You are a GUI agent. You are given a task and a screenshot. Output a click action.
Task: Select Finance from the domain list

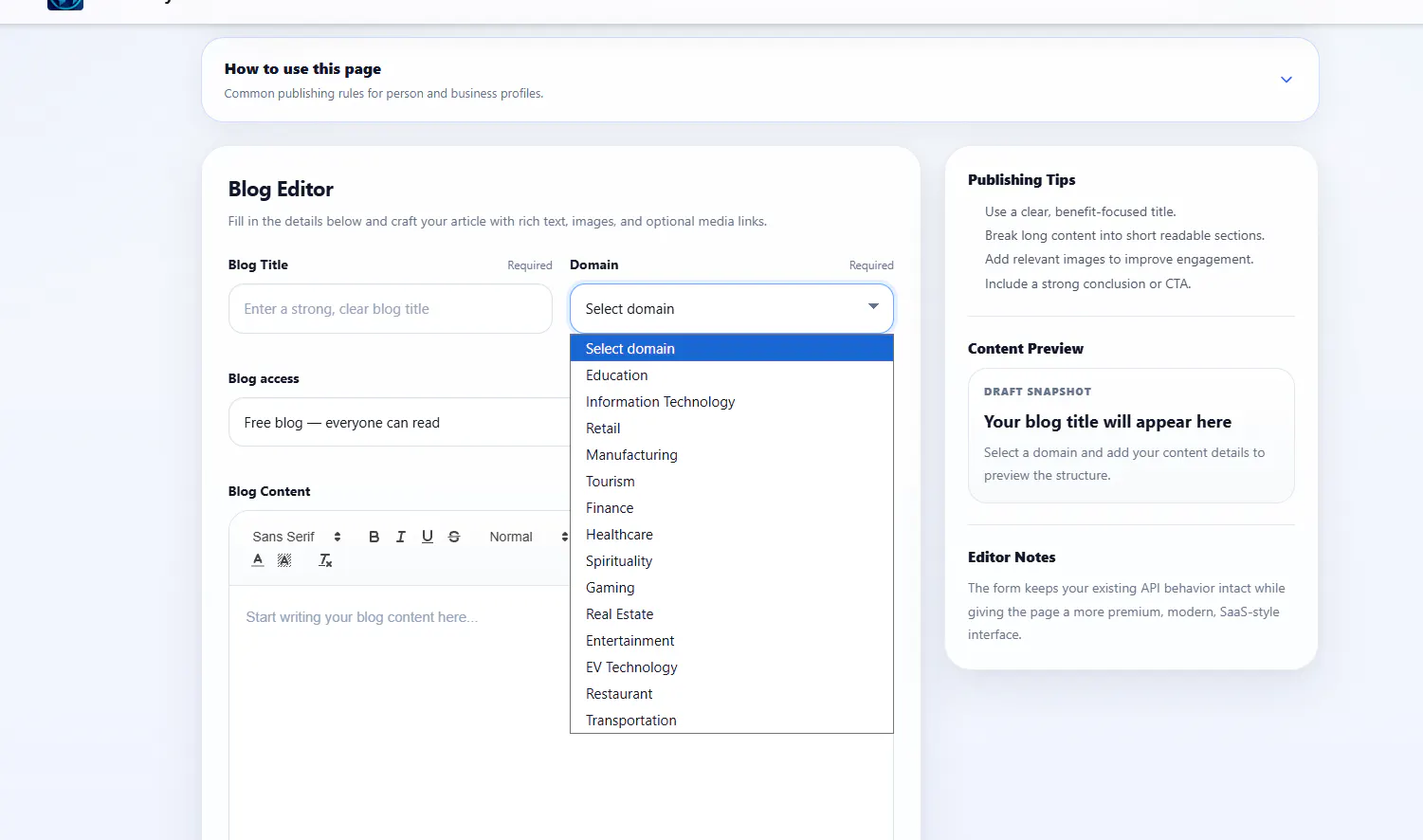coord(732,508)
